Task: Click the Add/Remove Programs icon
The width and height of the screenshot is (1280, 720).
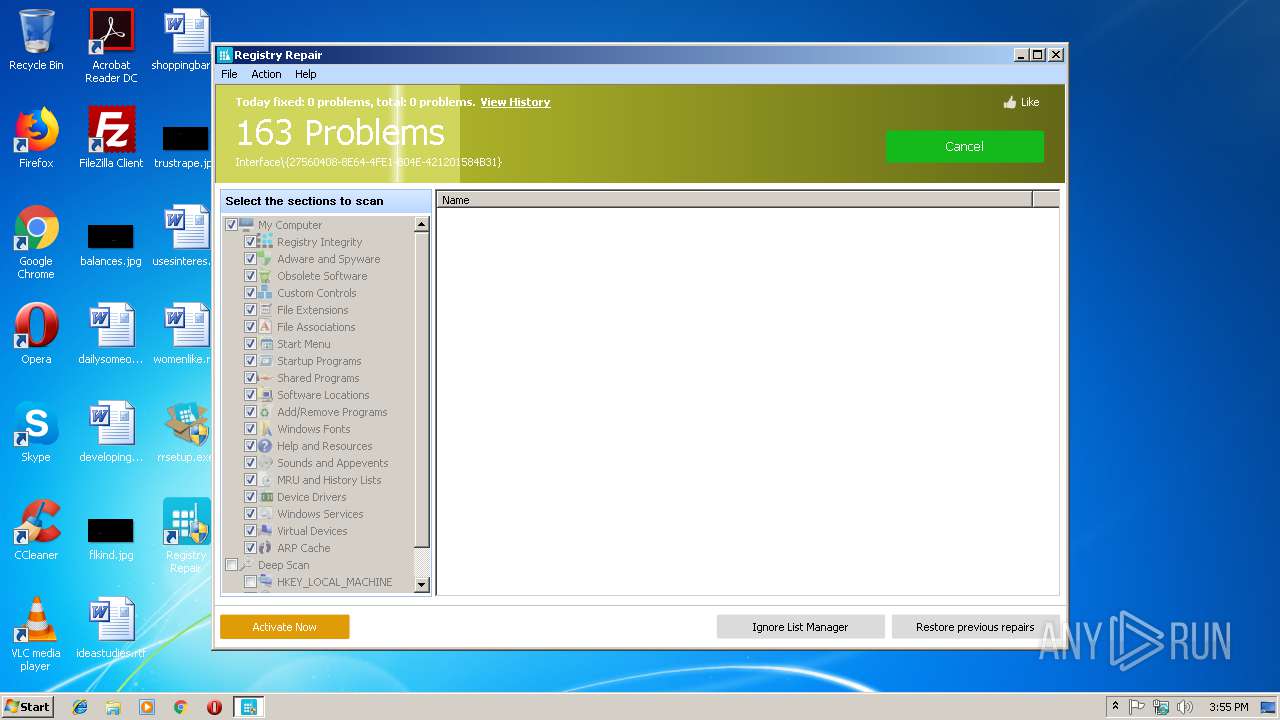Action: pyautogui.click(x=266, y=412)
